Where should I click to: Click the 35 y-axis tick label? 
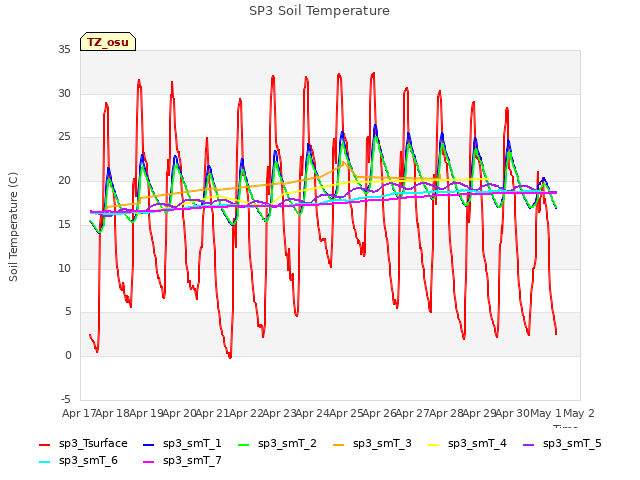coord(64,50)
